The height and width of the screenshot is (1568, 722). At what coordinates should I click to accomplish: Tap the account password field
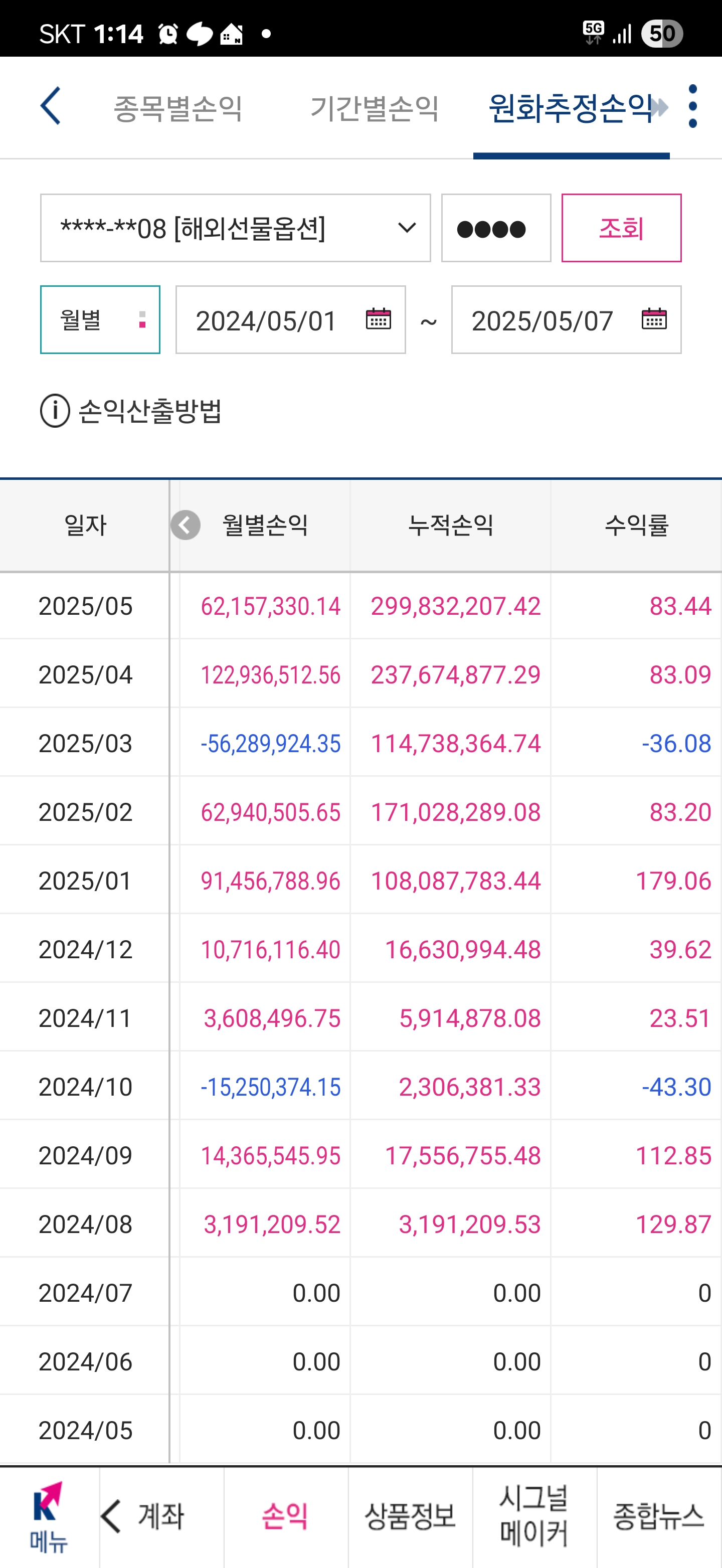pos(496,228)
